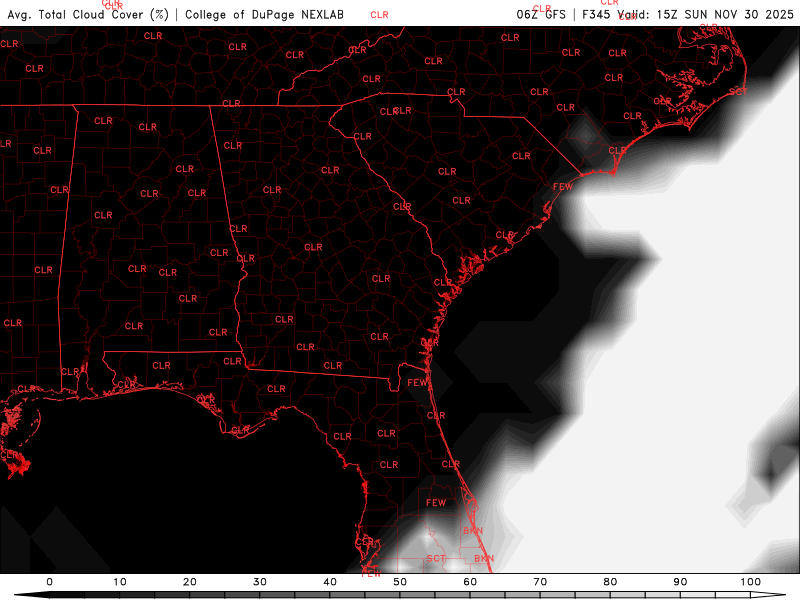Select the 30 label on the scale

tap(260, 582)
